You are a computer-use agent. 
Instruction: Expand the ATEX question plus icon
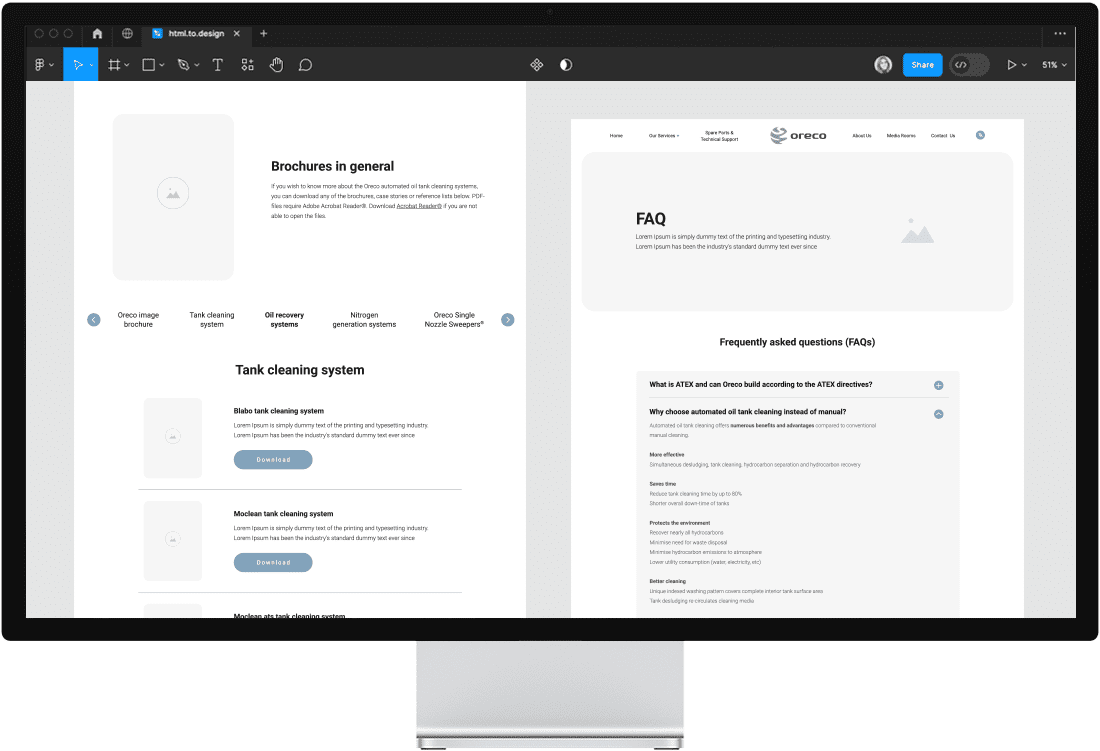point(939,385)
